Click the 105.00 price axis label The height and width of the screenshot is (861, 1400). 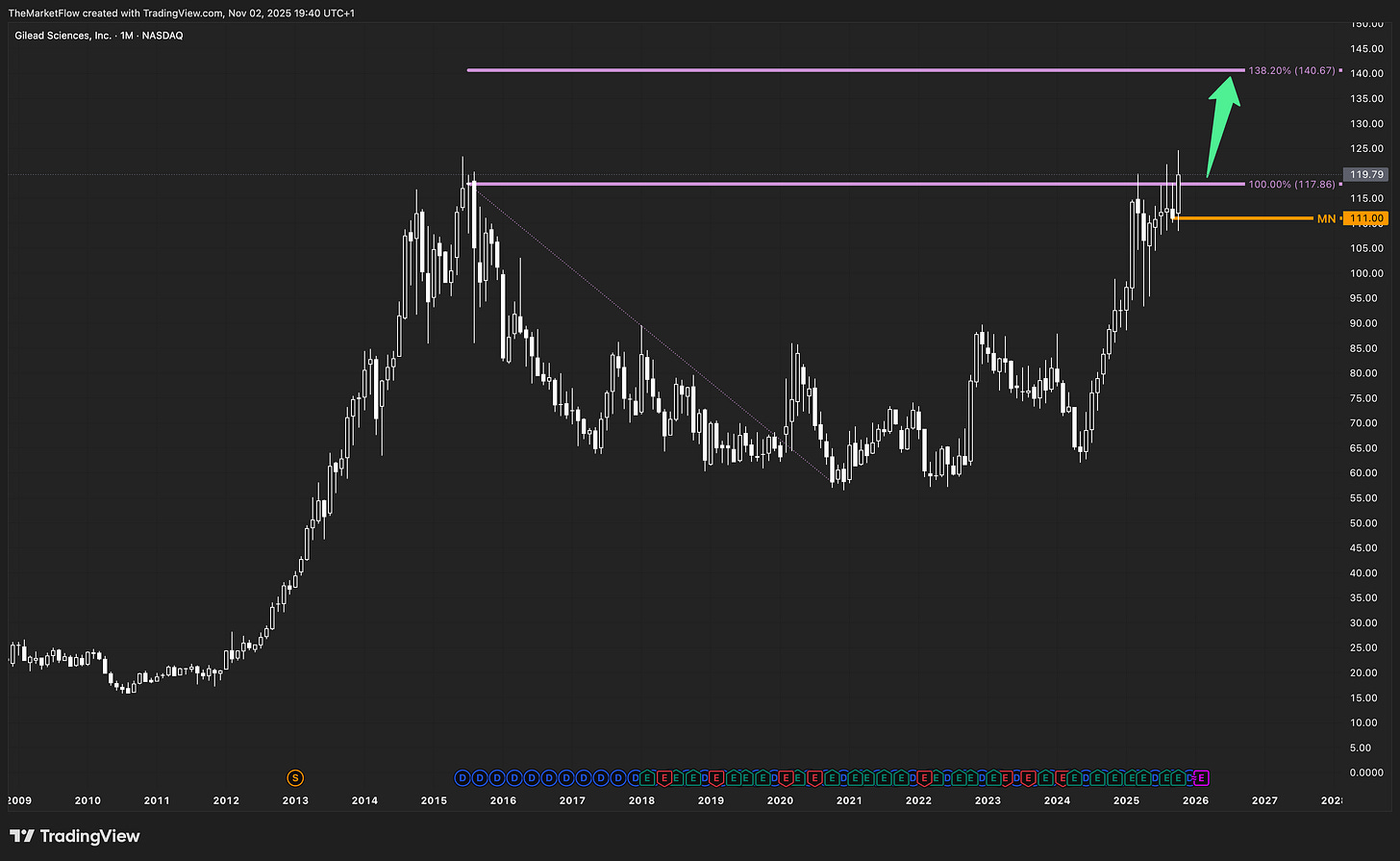click(1367, 249)
